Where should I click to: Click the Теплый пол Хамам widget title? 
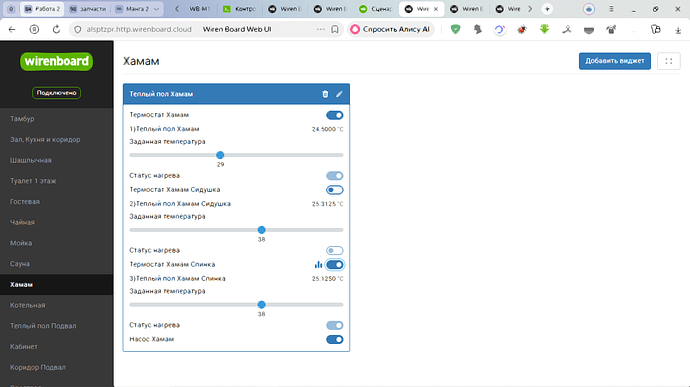161,94
